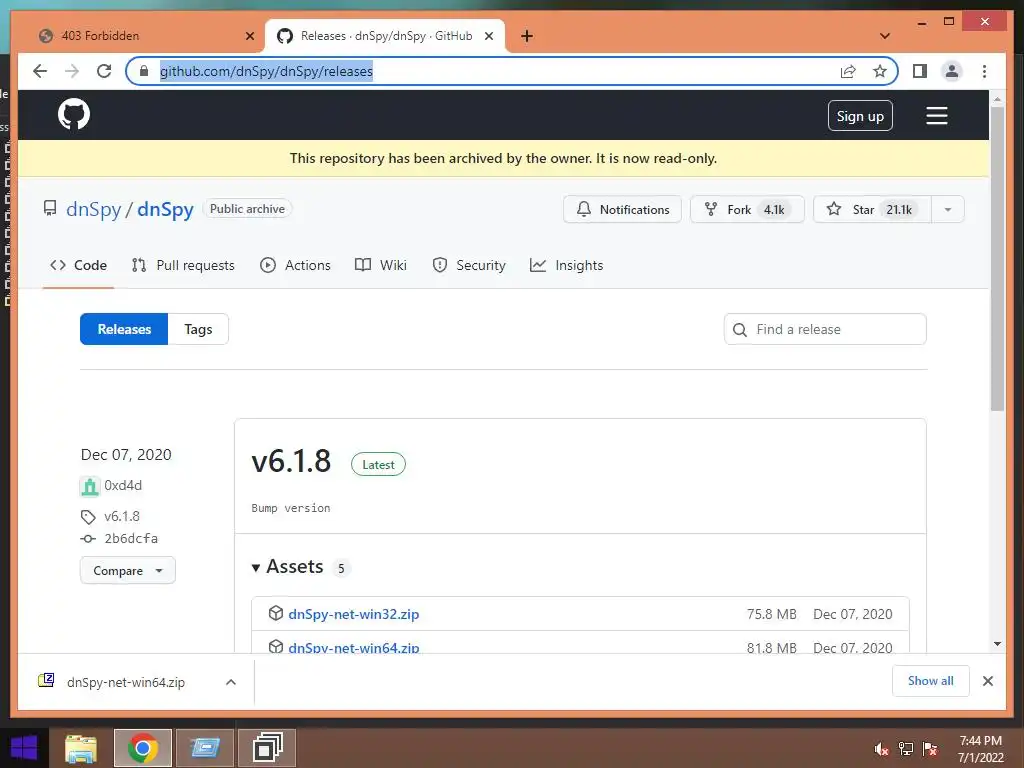Open downloaded dnSpy-net-win64.zip in download bar
The image size is (1024, 768).
pyautogui.click(x=125, y=682)
